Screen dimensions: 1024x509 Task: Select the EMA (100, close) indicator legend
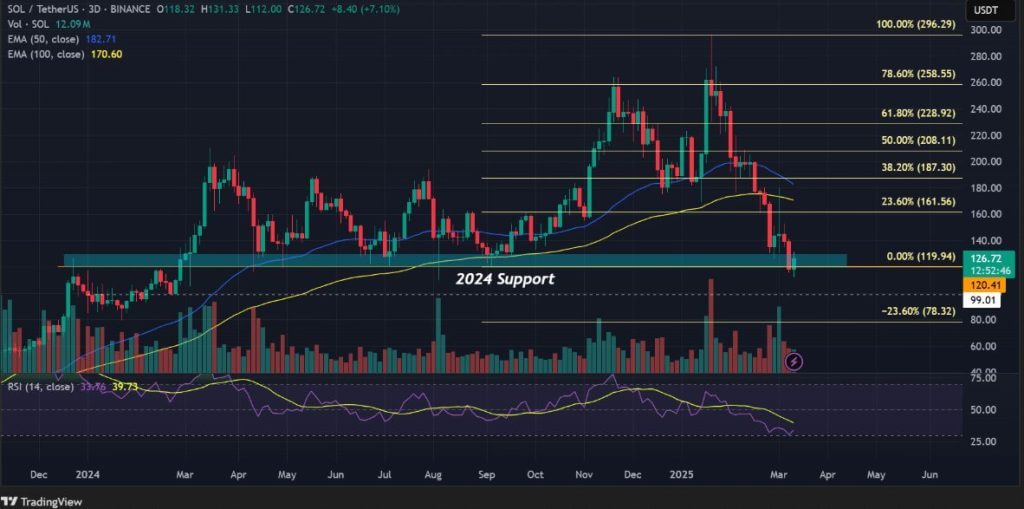point(57,53)
